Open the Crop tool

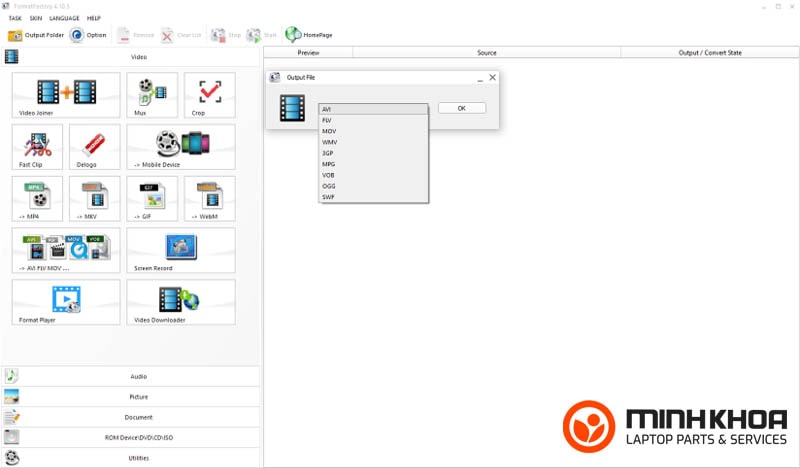tap(210, 95)
